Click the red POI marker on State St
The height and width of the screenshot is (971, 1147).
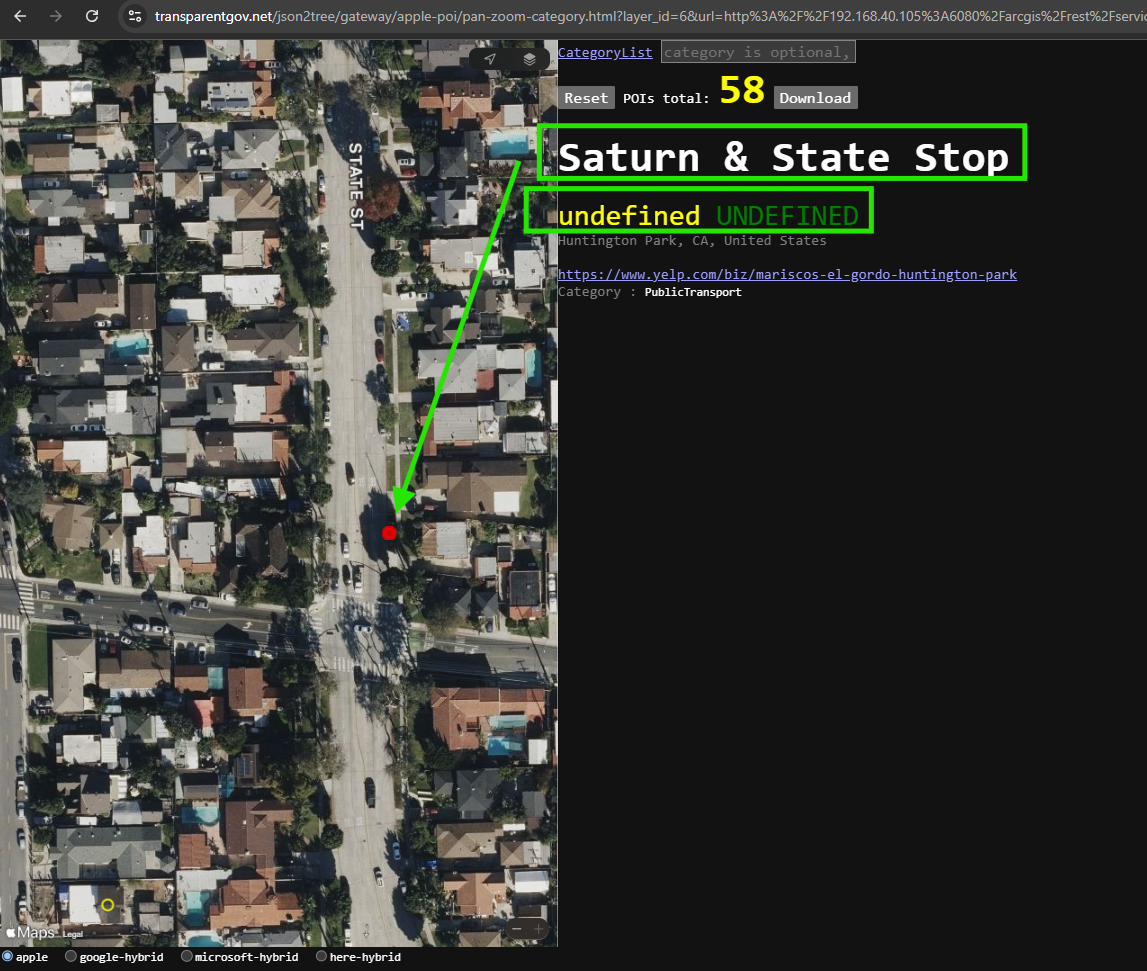click(389, 533)
